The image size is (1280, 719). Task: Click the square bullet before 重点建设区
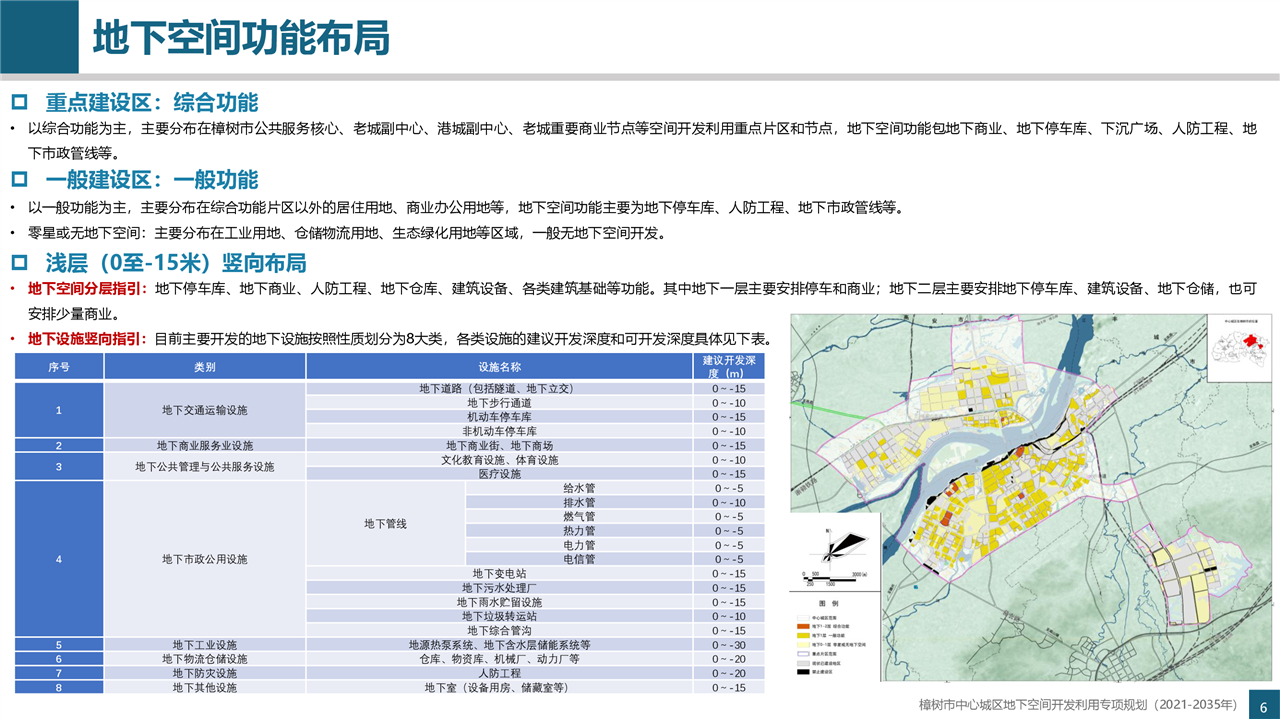(x=19, y=103)
